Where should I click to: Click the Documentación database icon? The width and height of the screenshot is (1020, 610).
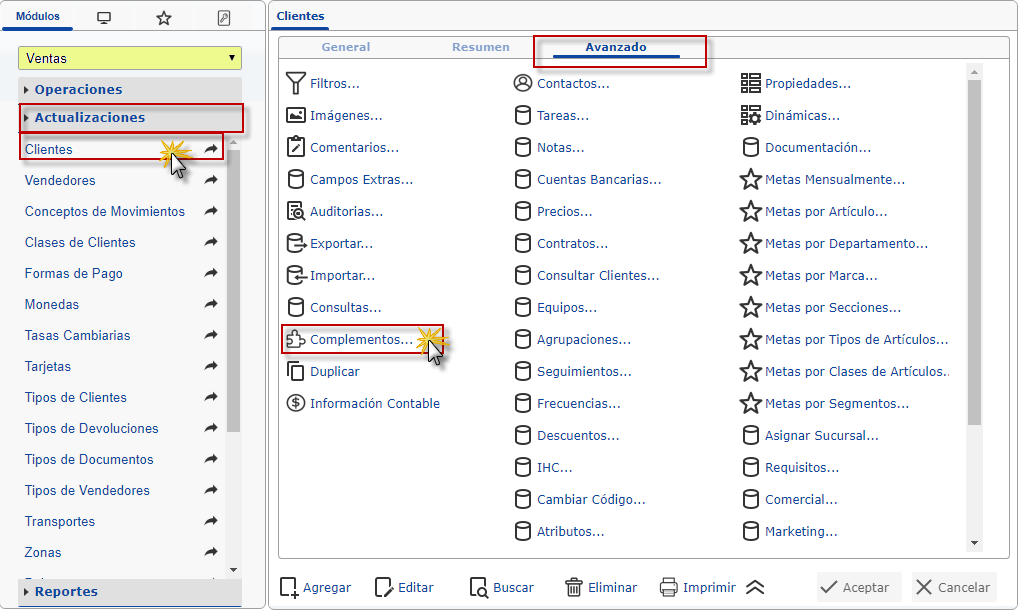[x=750, y=147]
